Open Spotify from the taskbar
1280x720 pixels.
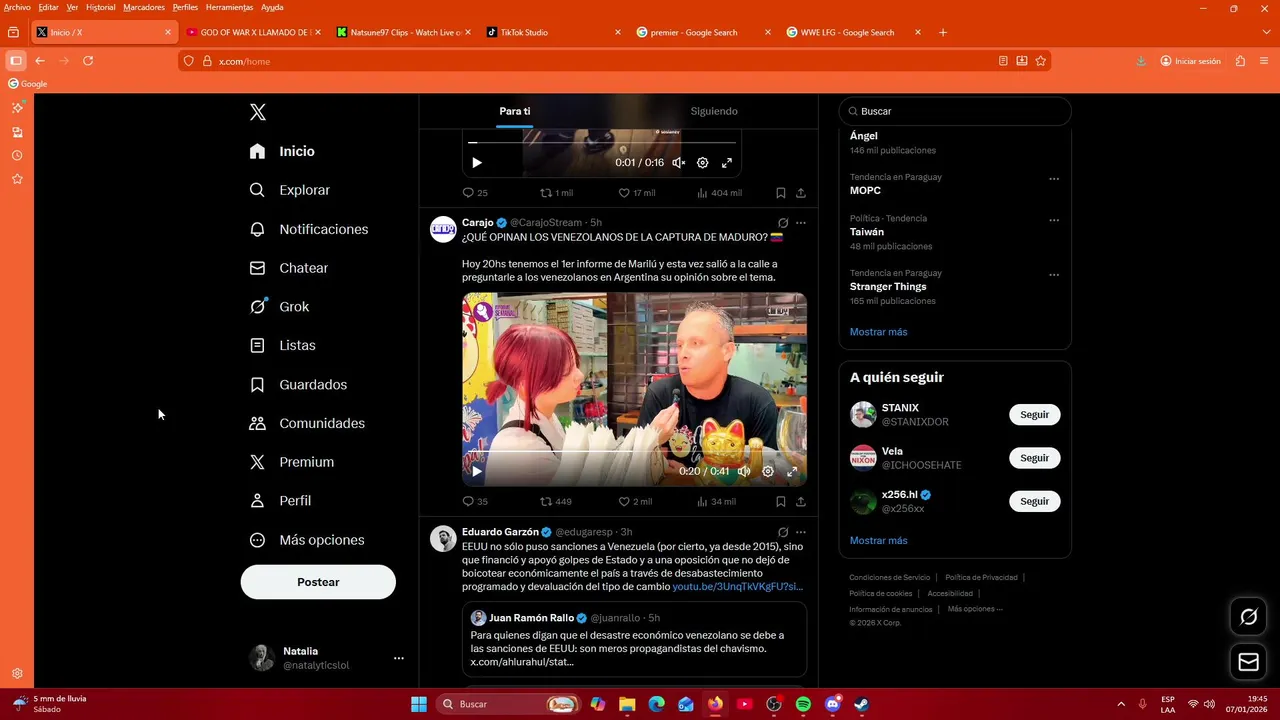click(803, 704)
